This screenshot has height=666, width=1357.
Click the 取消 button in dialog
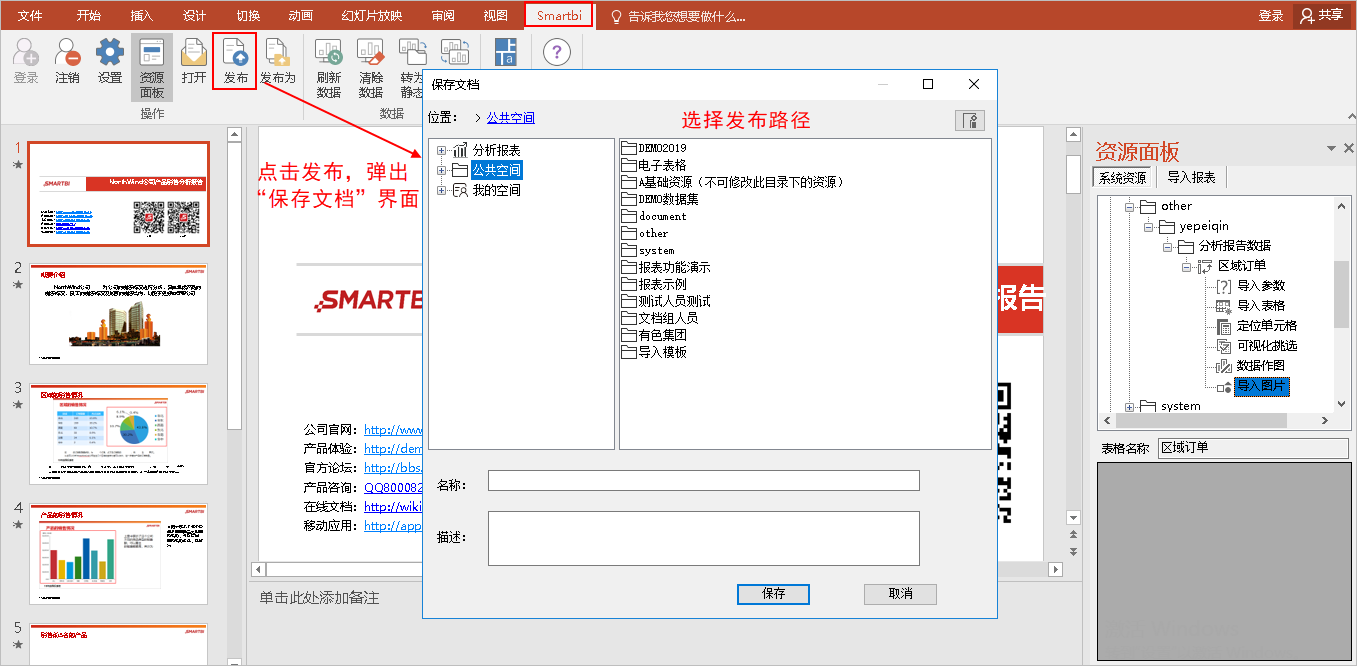[900, 594]
